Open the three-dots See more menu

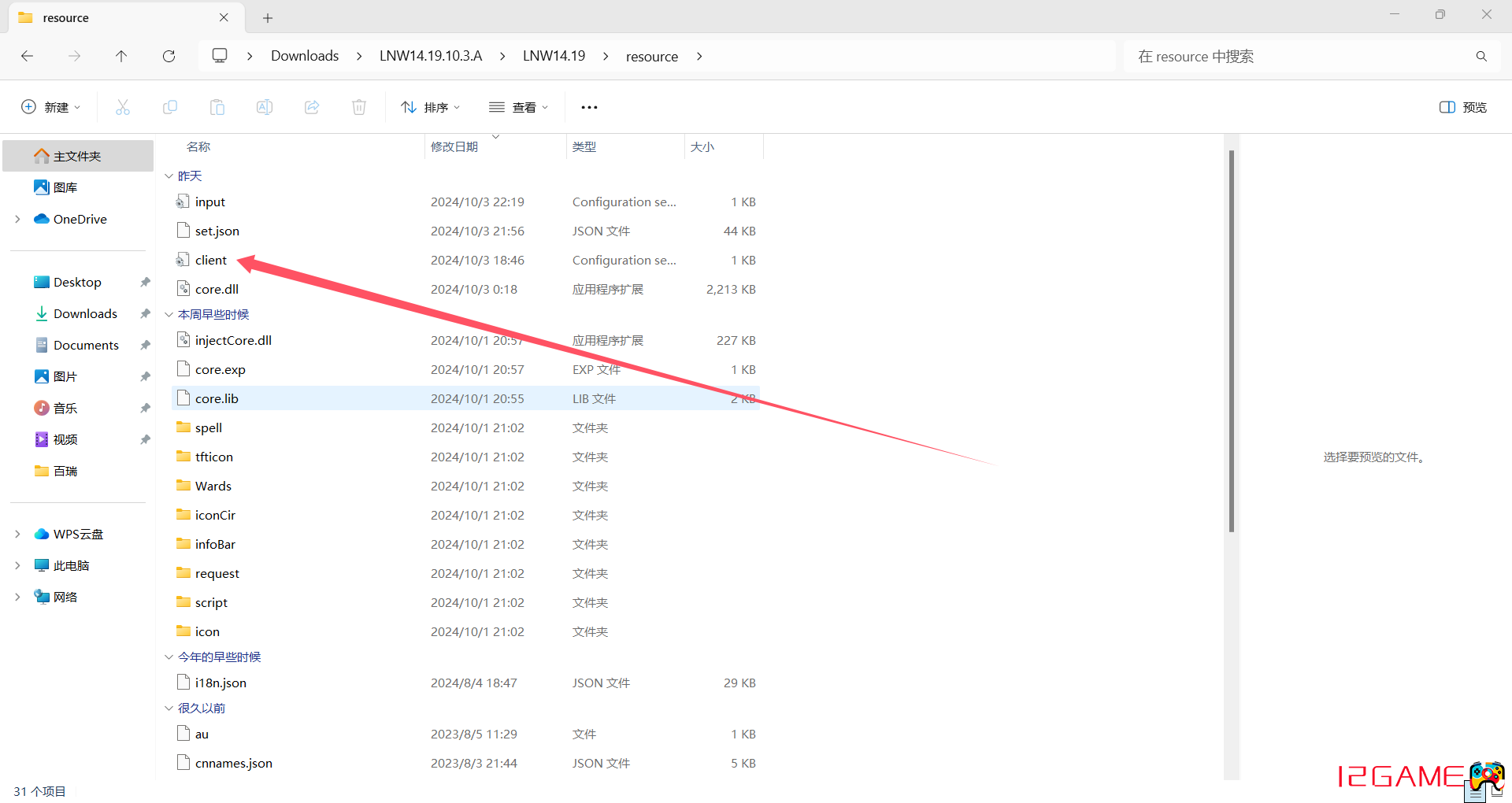[x=589, y=107]
